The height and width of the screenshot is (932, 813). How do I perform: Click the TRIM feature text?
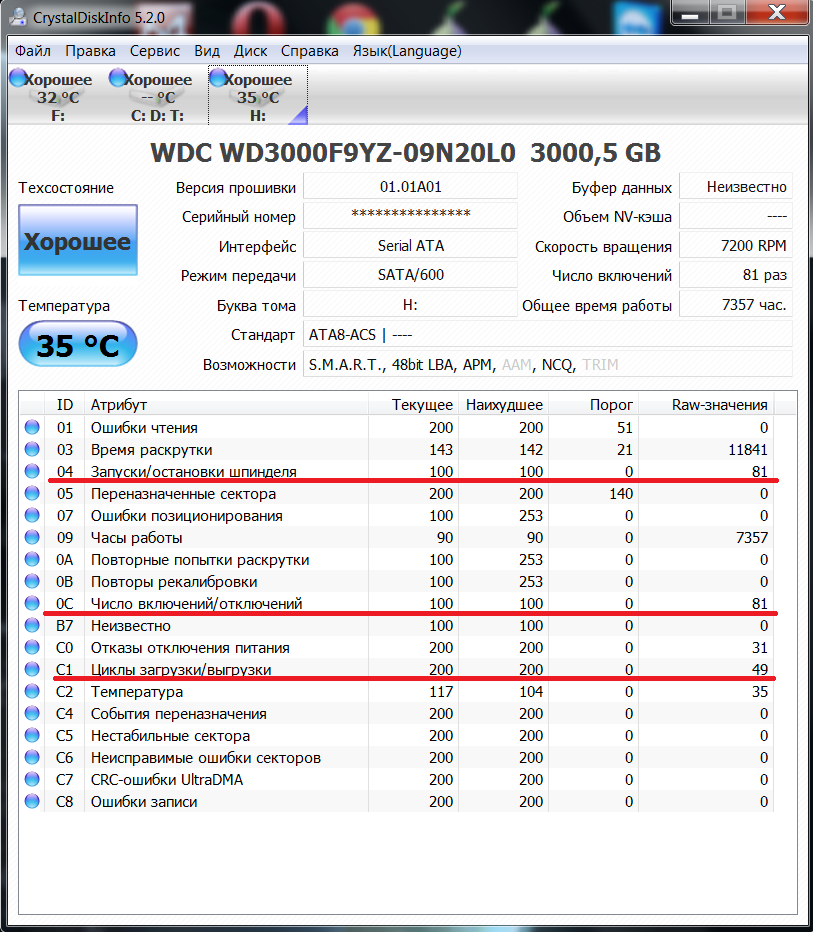coord(600,364)
